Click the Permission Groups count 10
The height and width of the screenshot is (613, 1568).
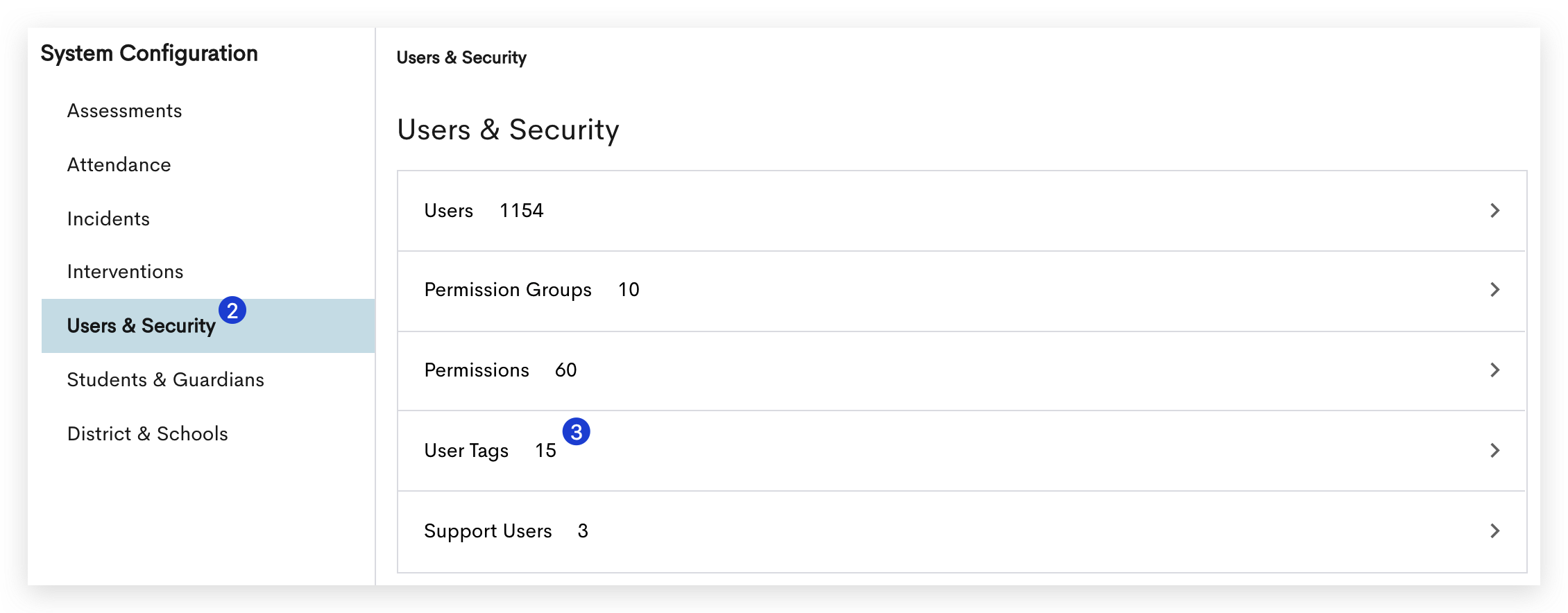(629, 290)
